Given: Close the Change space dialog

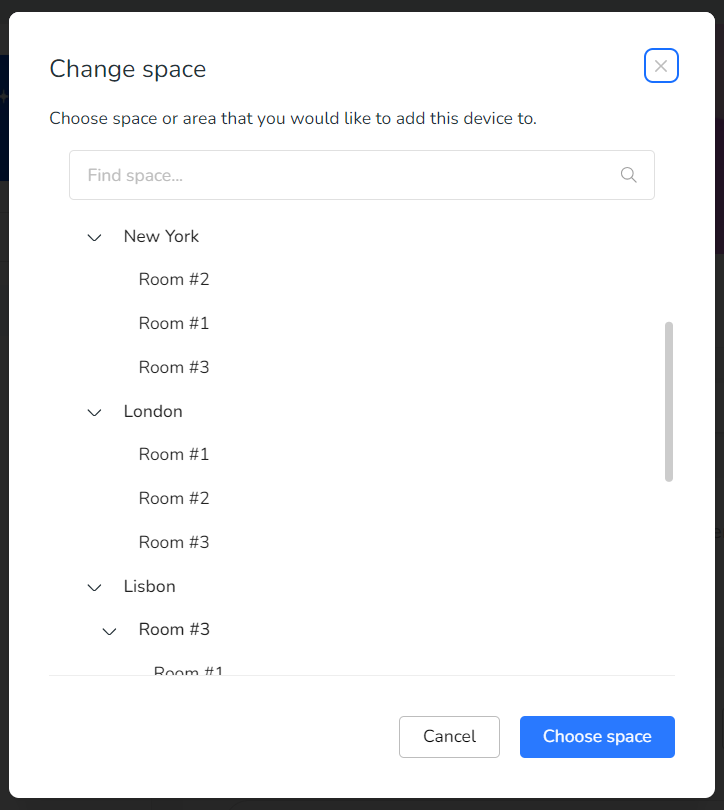Looking at the screenshot, I should pos(660,66).
